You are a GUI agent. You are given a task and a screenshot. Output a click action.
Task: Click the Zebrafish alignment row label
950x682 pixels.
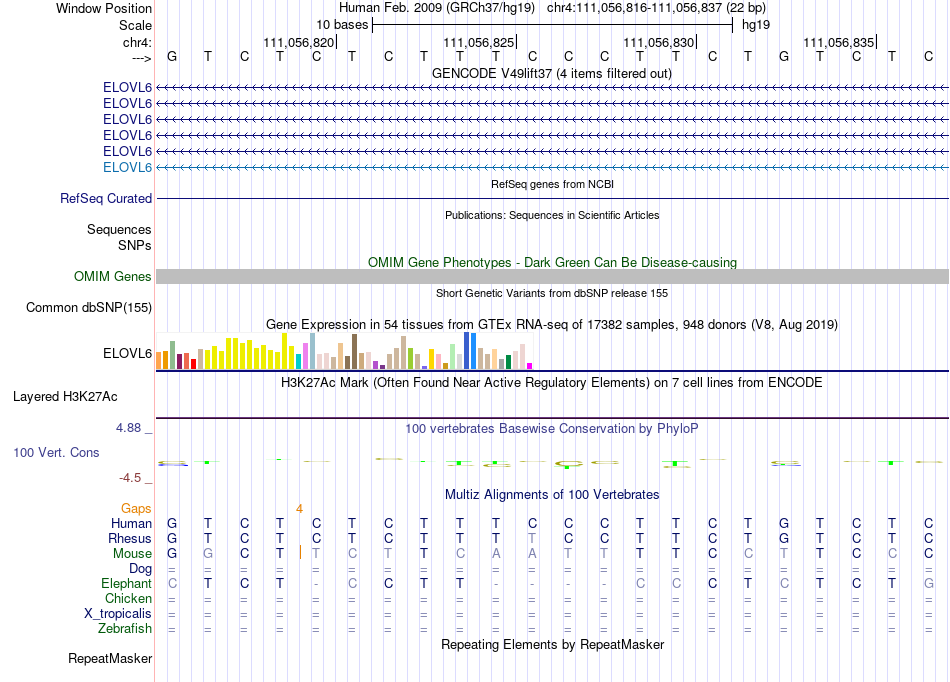(125, 628)
